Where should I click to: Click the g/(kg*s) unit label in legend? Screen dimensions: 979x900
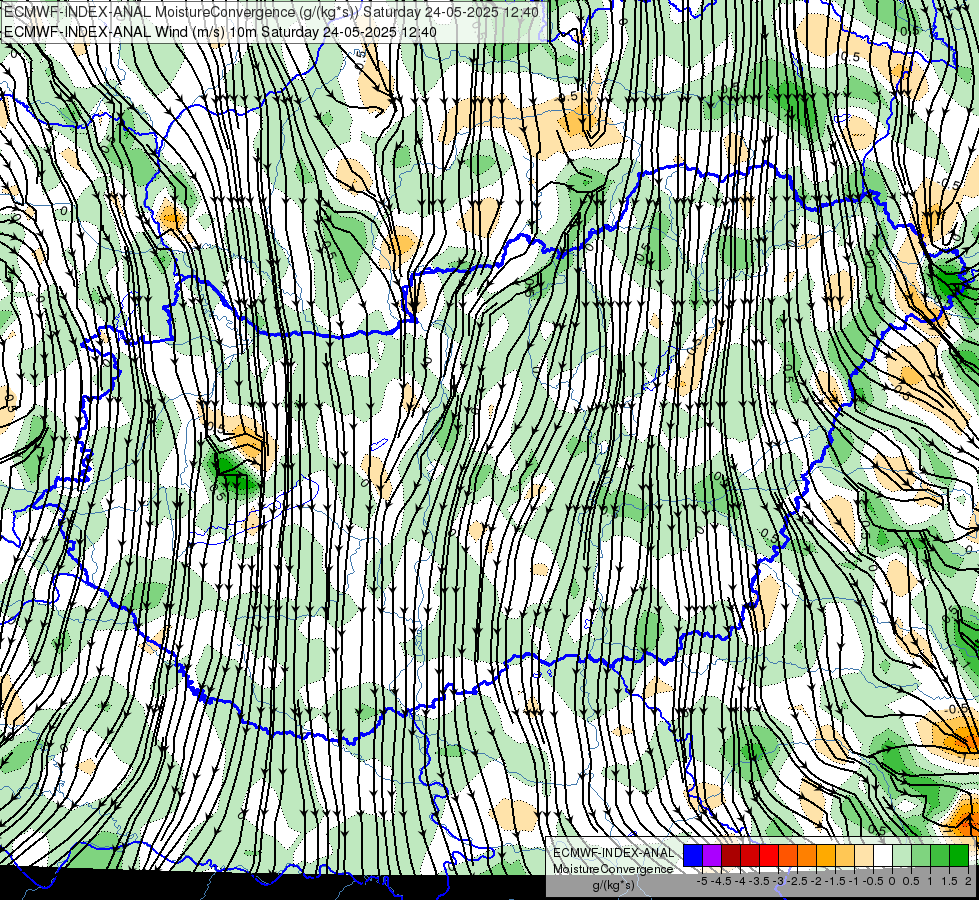pyautogui.click(x=614, y=886)
